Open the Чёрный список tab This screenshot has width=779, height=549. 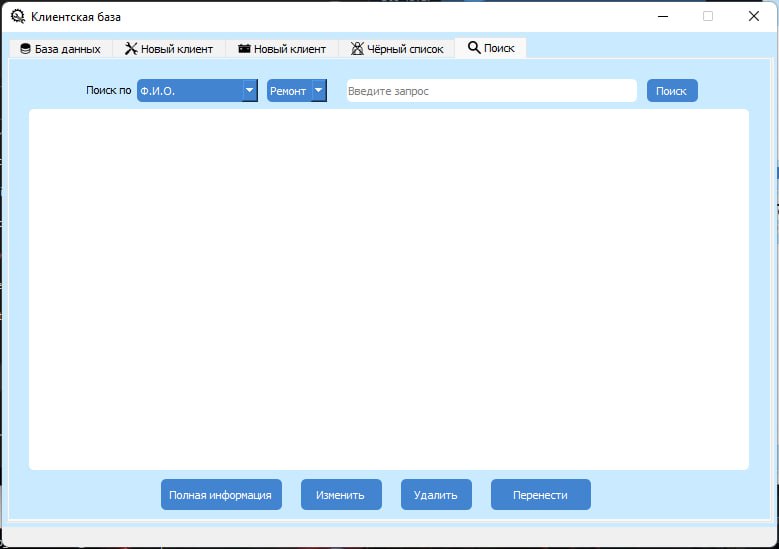(396, 49)
